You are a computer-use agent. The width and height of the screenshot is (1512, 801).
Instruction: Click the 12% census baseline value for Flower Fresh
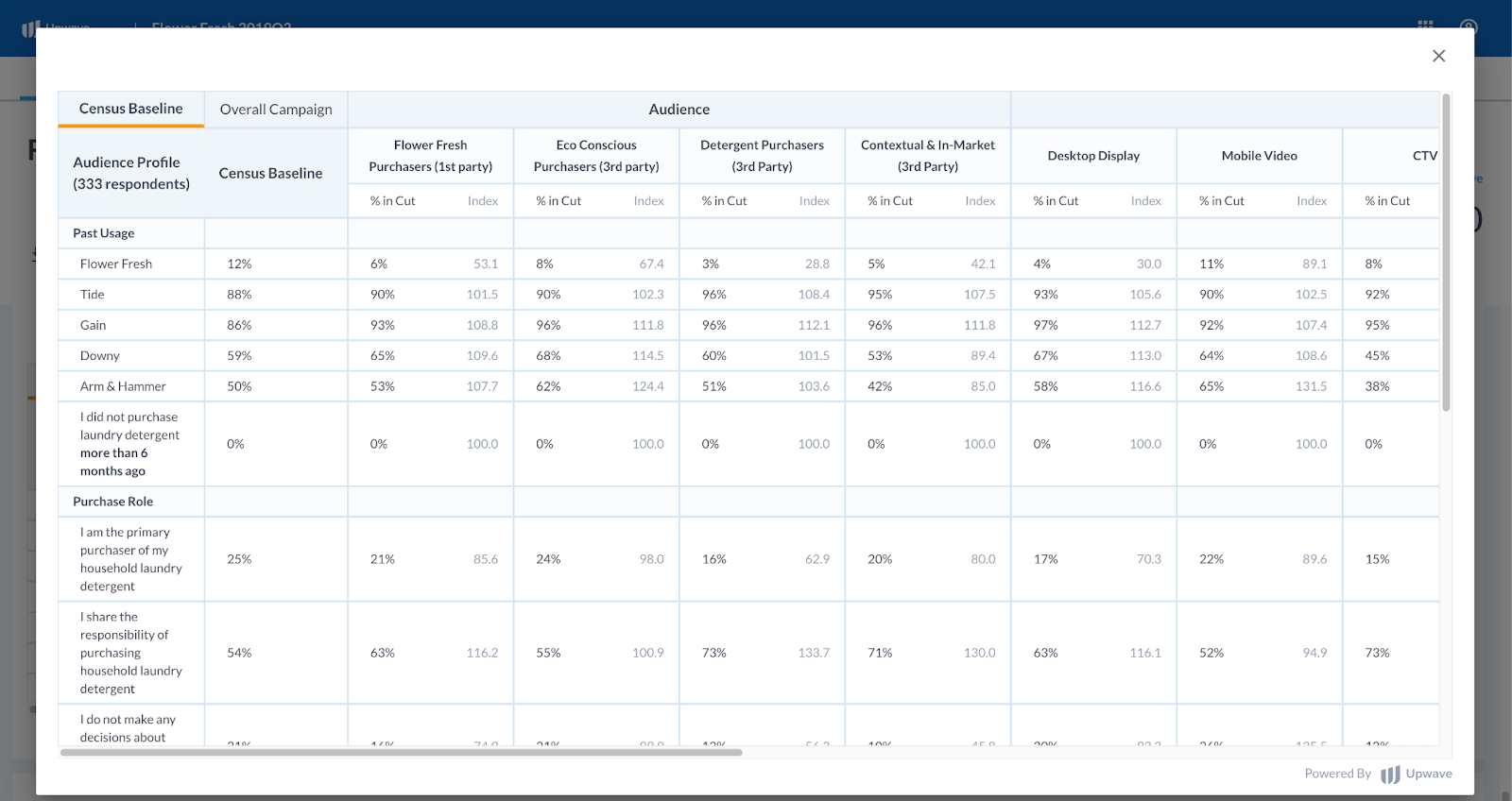[x=239, y=264]
